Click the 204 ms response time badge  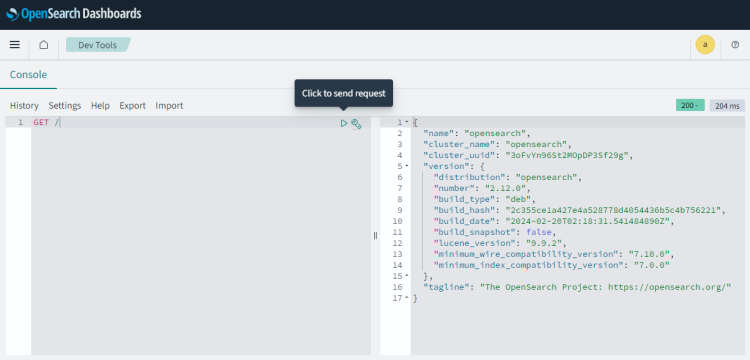tap(727, 106)
